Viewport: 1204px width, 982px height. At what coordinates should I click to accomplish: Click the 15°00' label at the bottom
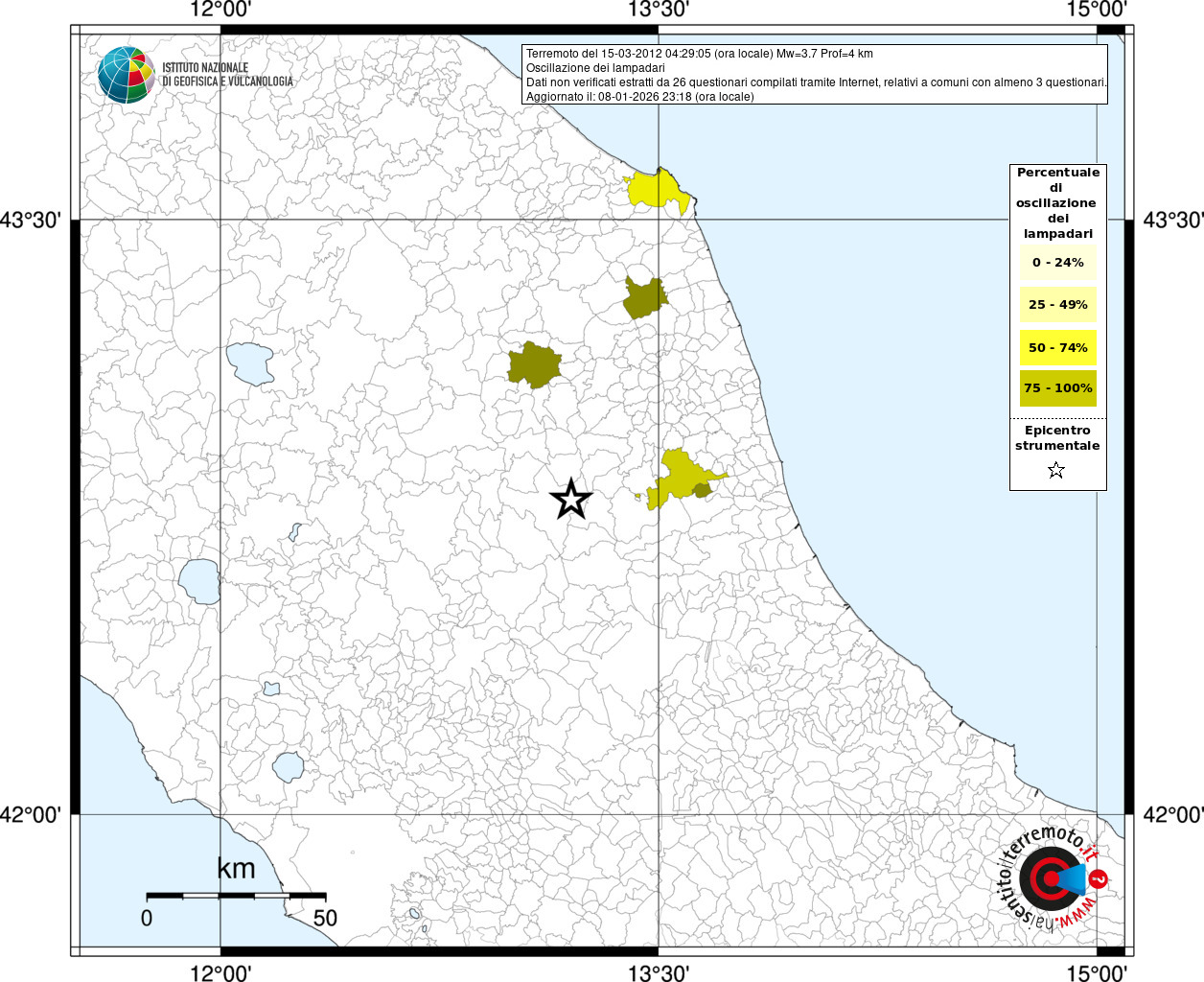tap(1095, 972)
